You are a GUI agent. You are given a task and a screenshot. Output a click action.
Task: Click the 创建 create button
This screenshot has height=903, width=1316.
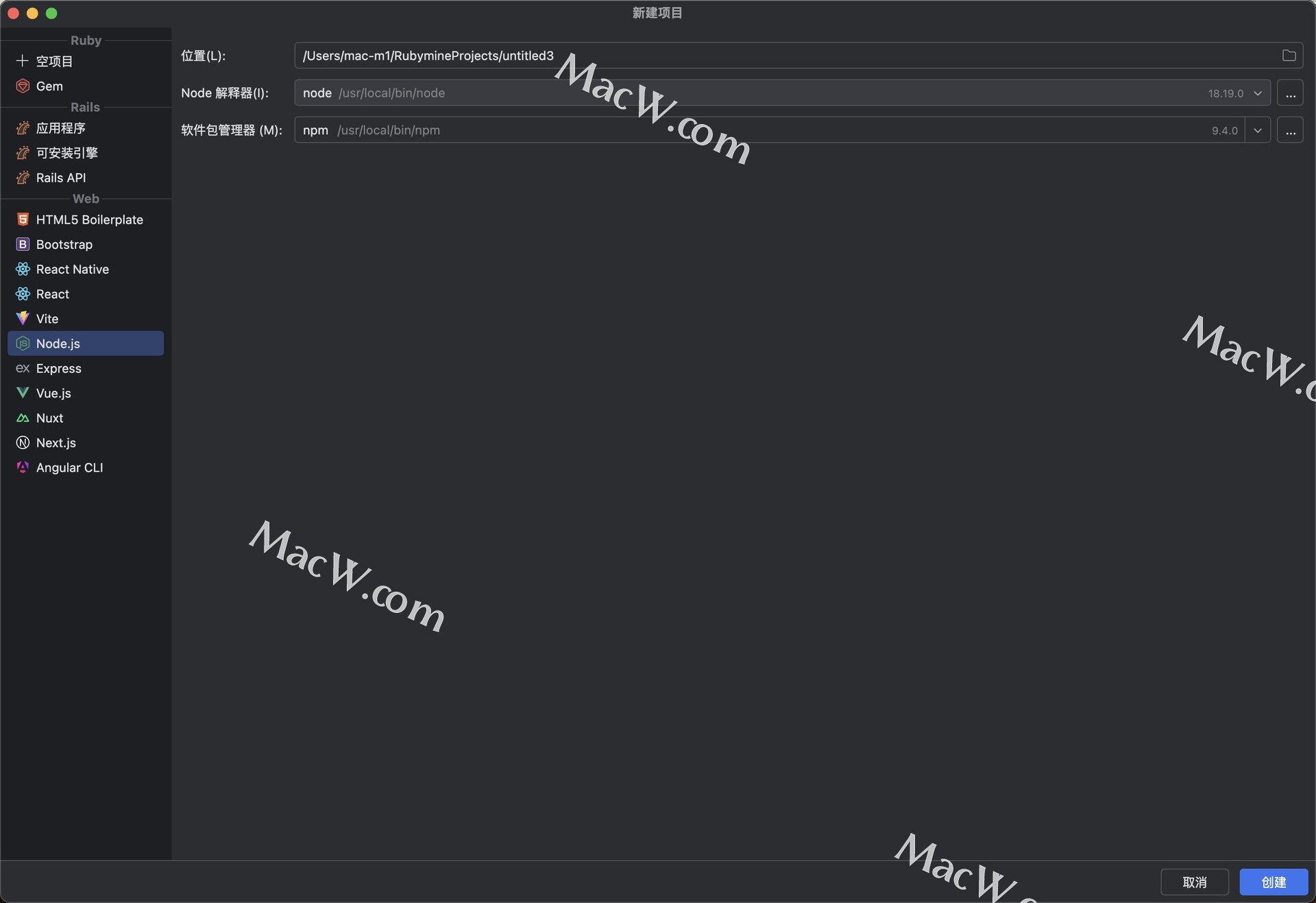click(1274, 882)
